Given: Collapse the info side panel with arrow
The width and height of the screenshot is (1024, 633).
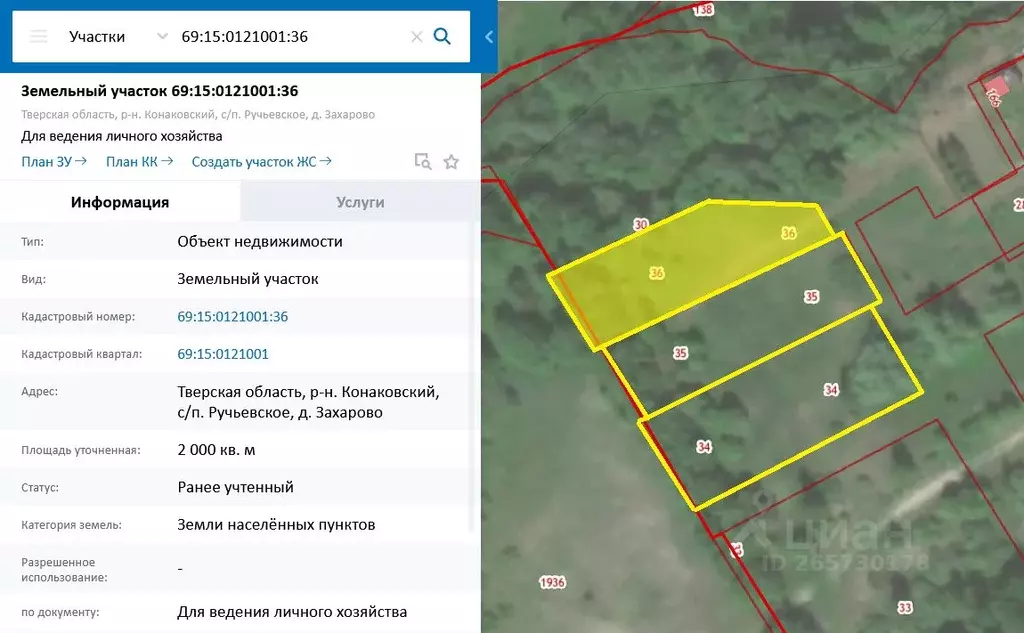Looking at the screenshot, I should tap(489, 37).
